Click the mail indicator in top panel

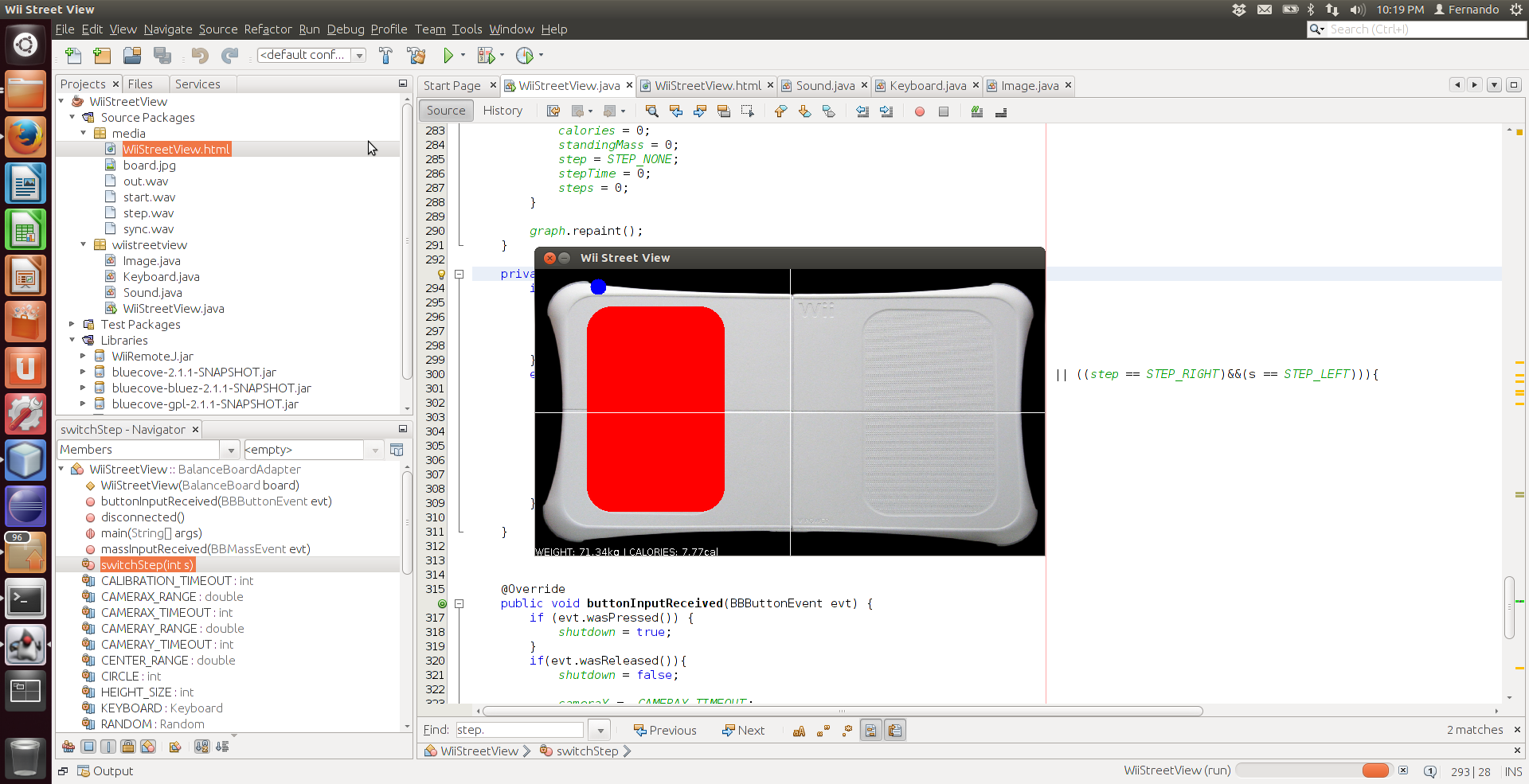point(1265,10)
